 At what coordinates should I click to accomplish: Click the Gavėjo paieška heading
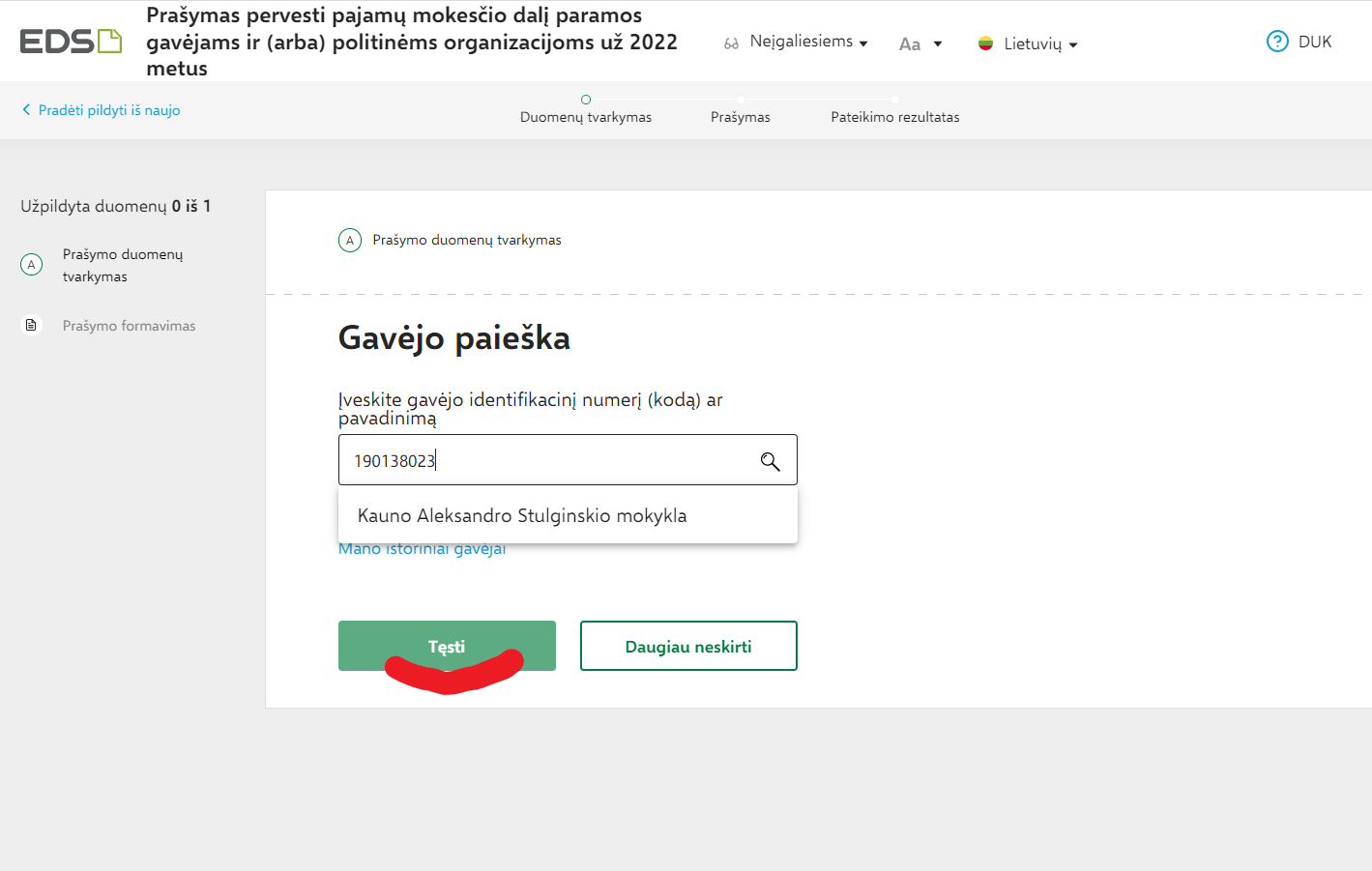tap(454, 338)
